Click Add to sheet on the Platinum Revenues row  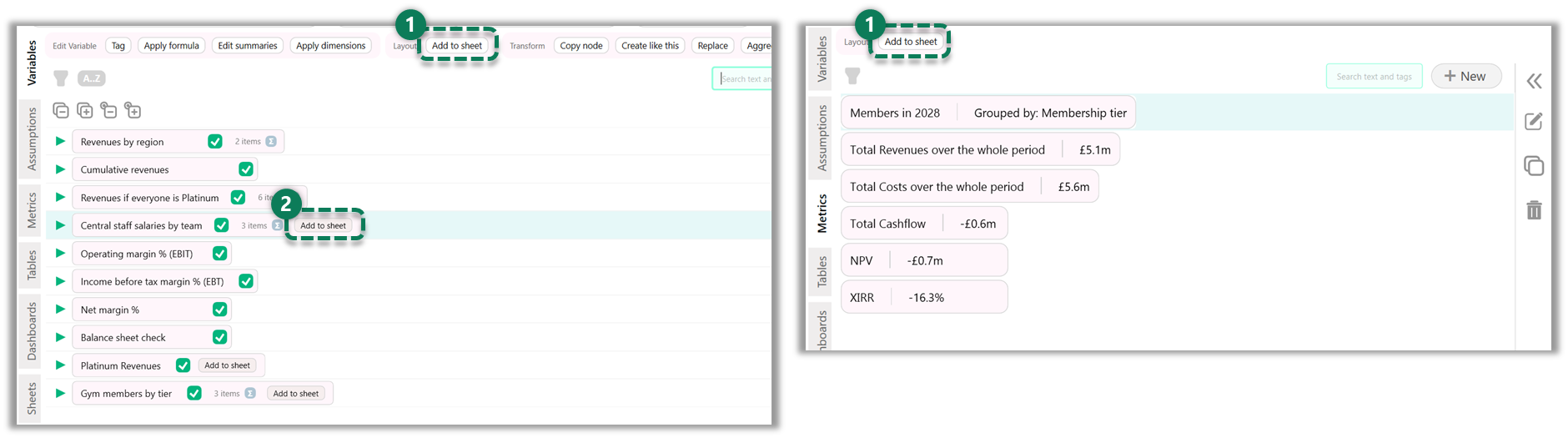coord(227,365)
